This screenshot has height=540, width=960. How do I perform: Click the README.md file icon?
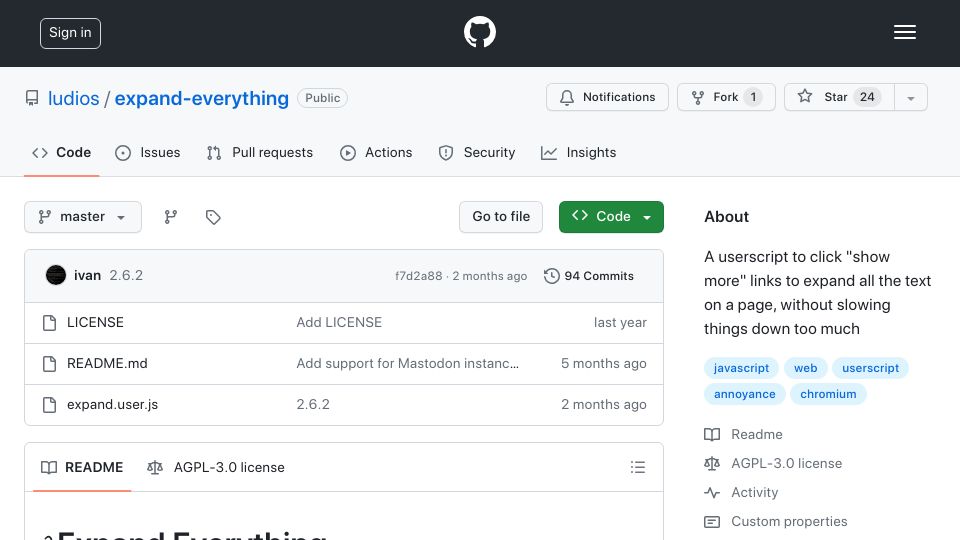point(50,364)
